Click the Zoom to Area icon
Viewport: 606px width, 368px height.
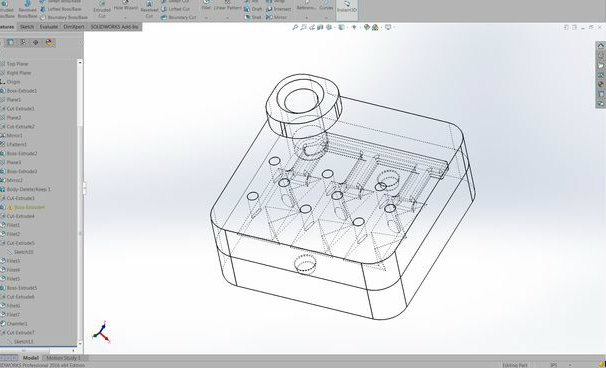coord(303,27)
